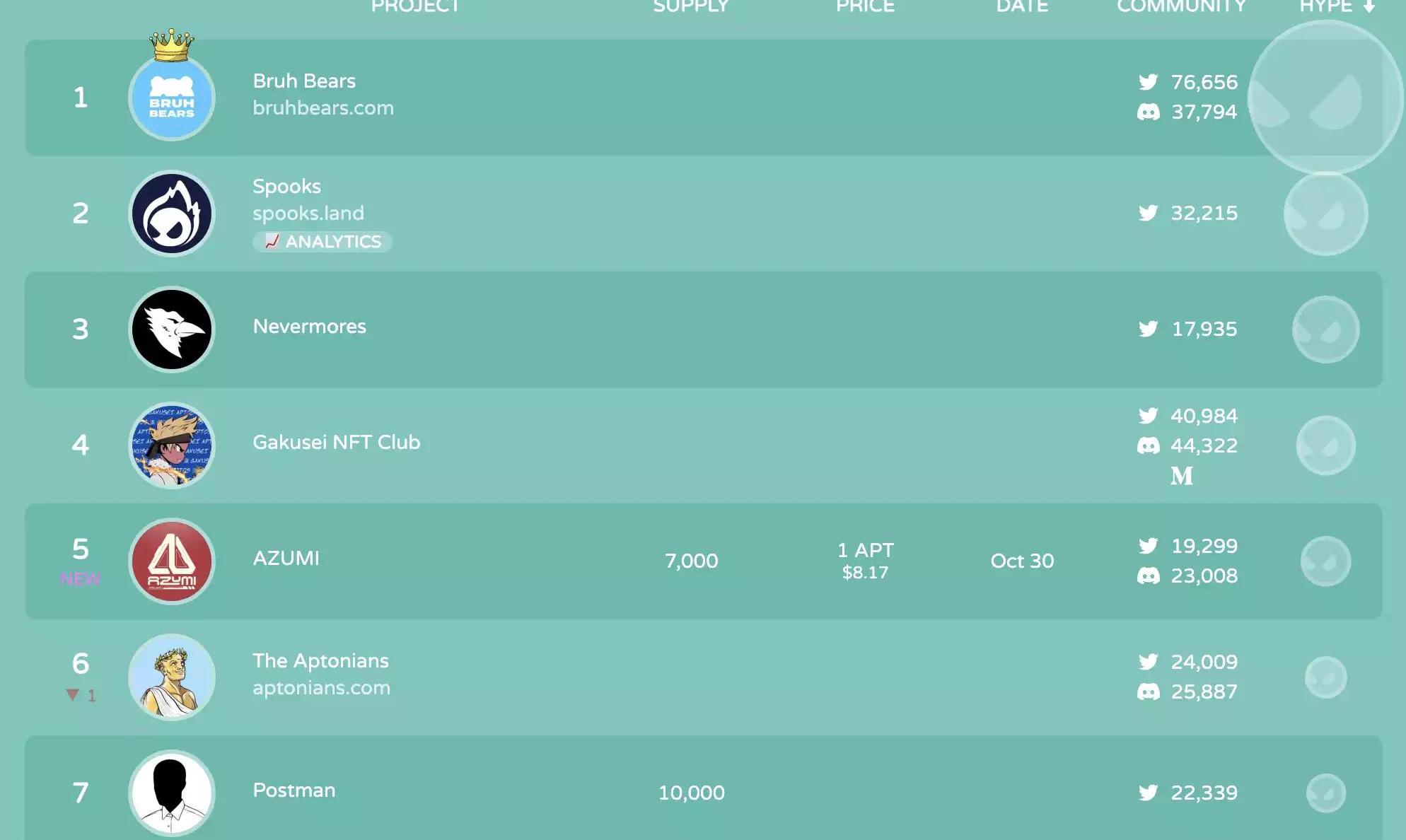Open aptonians.com website link

321,688
